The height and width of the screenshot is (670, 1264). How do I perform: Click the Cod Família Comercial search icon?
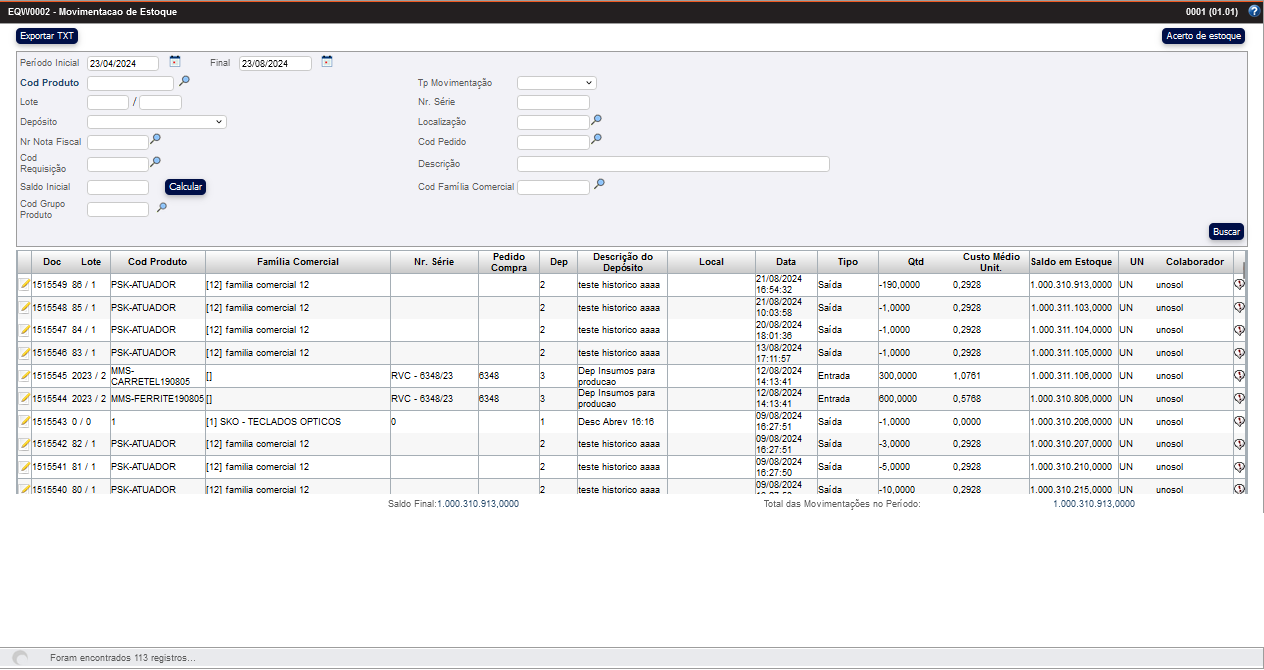pos(599,185)
